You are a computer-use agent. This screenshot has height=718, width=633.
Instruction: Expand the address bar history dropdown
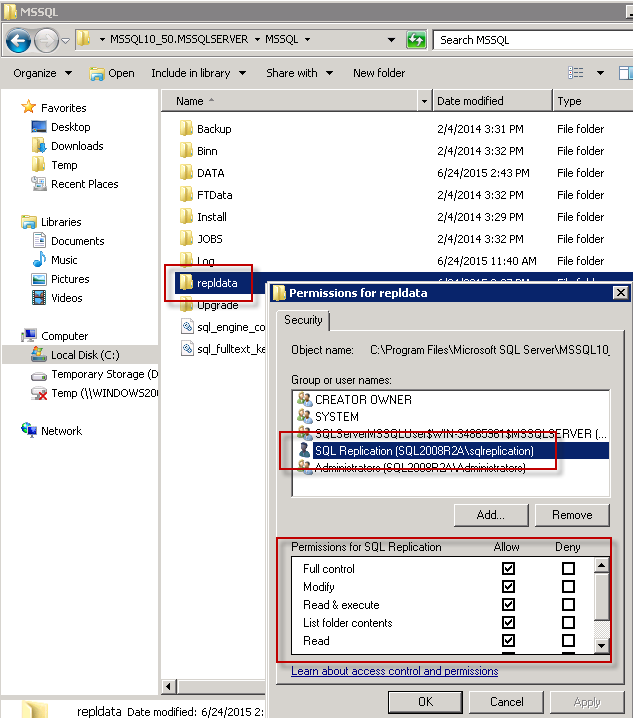[391, 40]
